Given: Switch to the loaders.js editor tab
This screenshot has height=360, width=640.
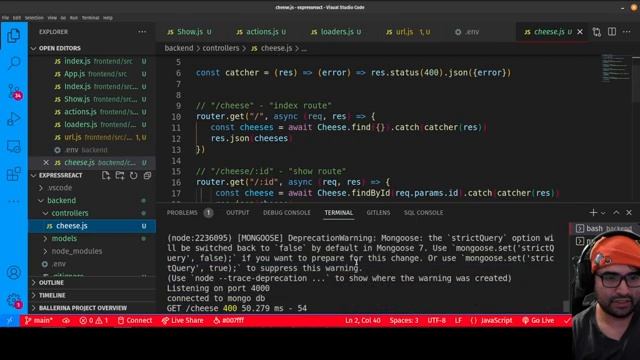Looking at the screenshot, I should (x=336, y=32).
